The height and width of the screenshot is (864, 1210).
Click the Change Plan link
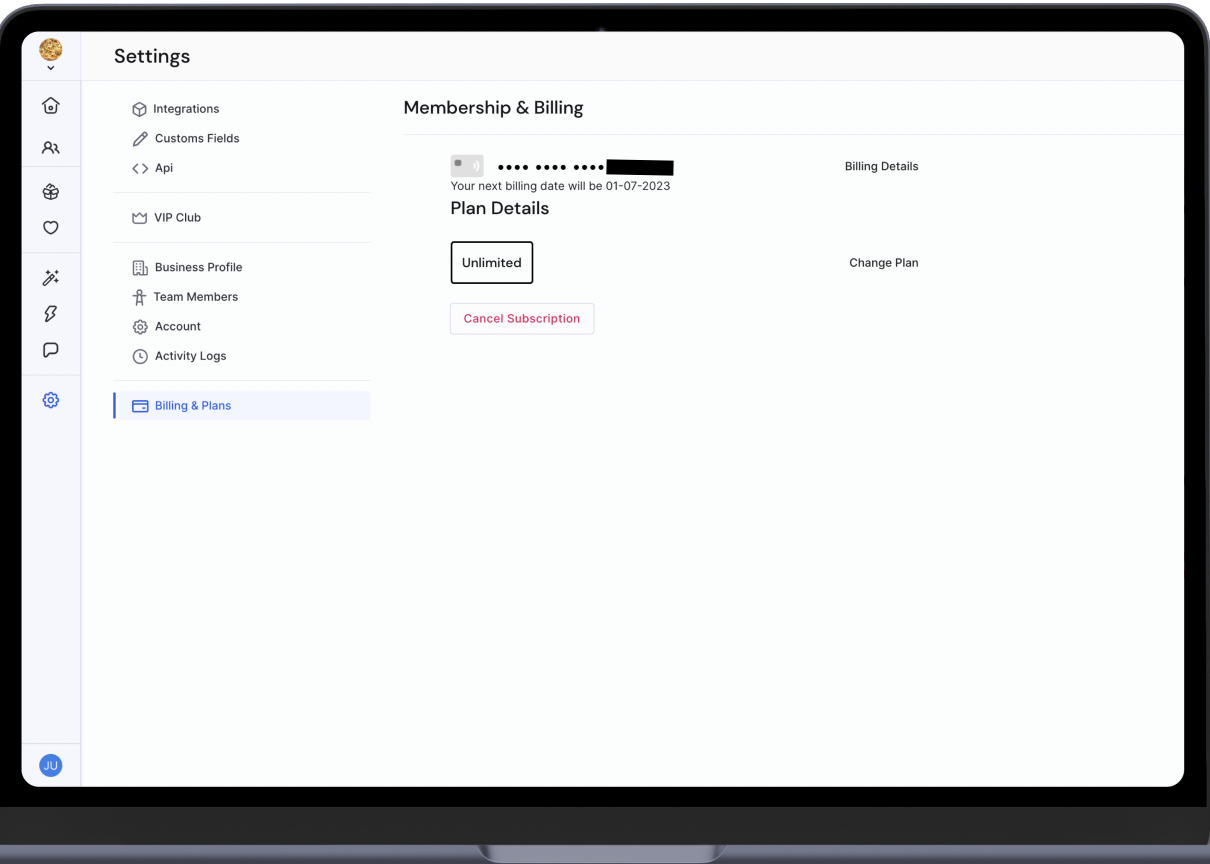(883, 263)
